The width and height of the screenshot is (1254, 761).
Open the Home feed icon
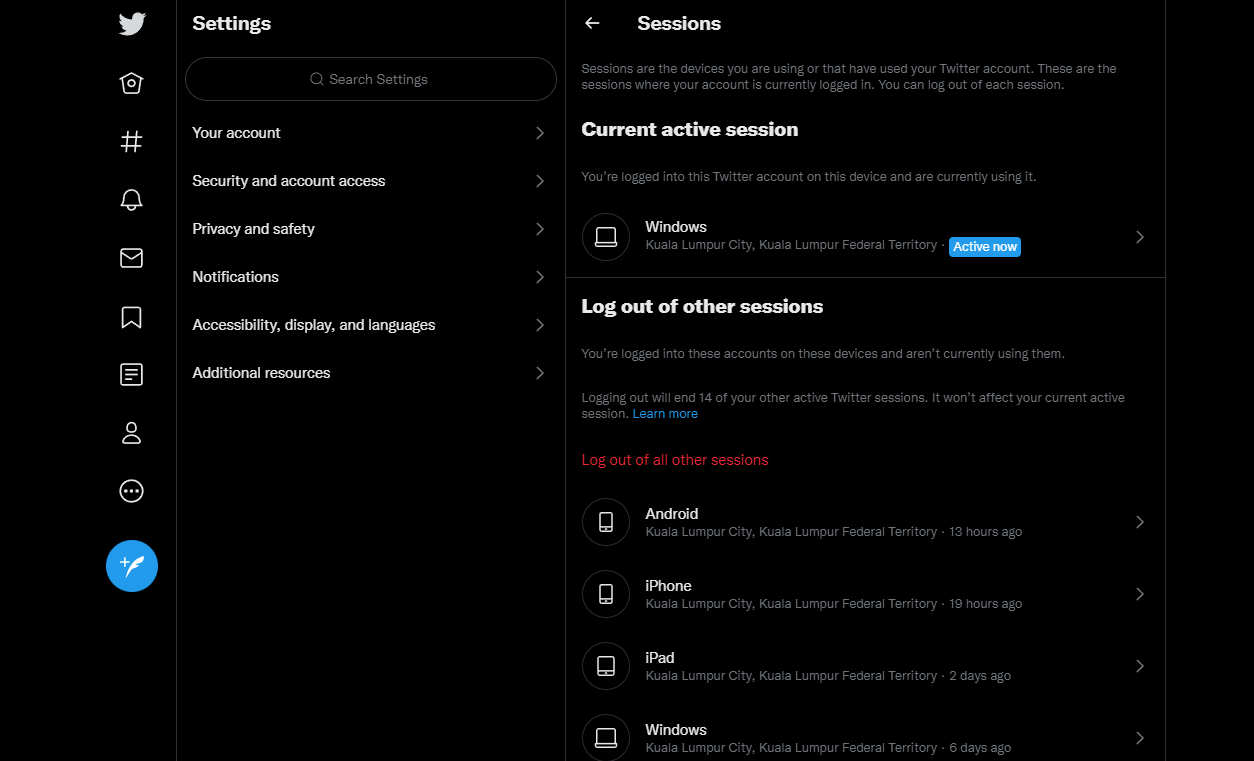[x=131, y=83]
